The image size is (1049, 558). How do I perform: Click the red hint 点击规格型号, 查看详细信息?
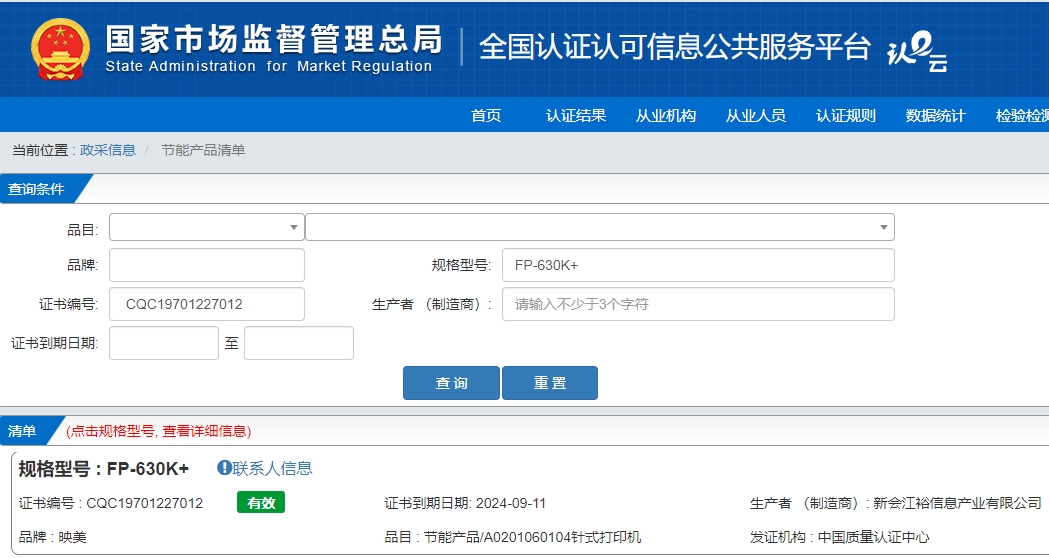pos(159,432)
